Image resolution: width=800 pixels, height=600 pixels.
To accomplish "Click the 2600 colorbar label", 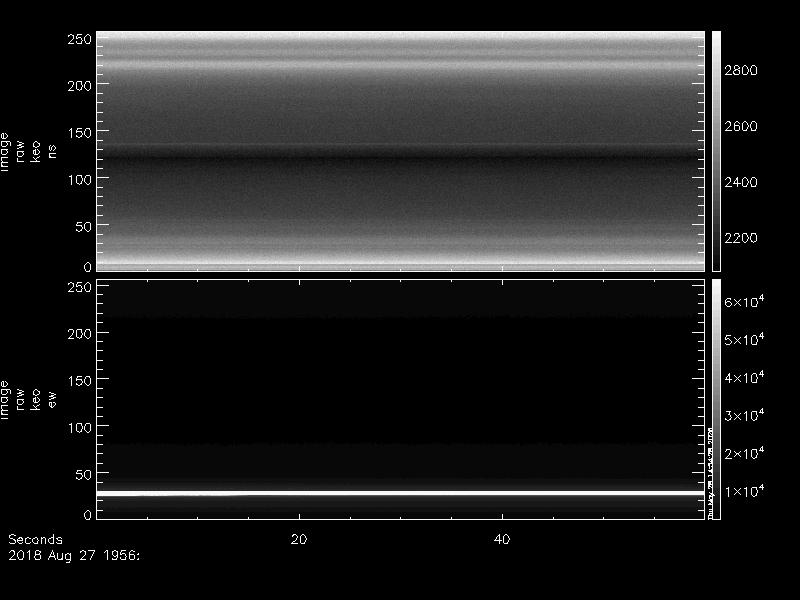I will (741, 127).
